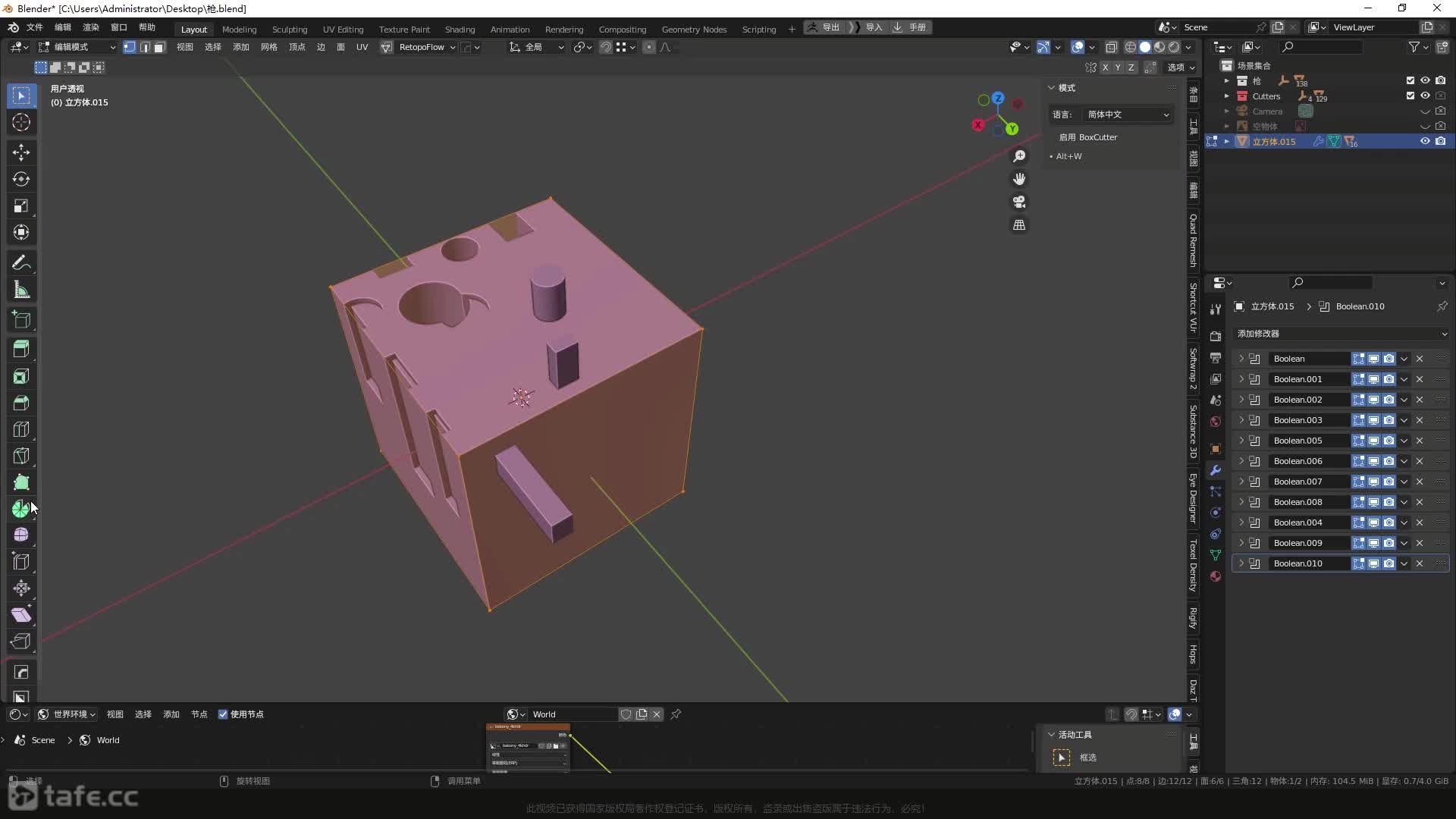Enable material preview shading
1456x819 pixels.
coord(1159,47)
